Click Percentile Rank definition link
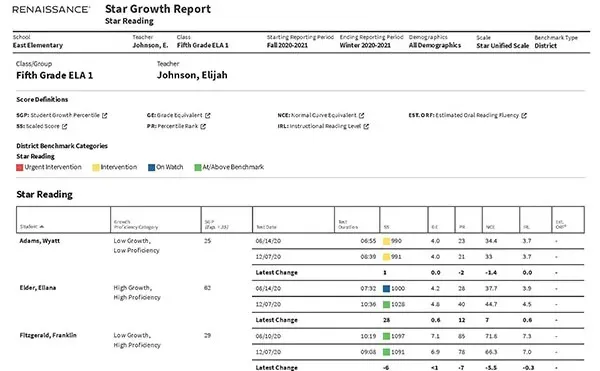600x371 pixels. (178, 126)
